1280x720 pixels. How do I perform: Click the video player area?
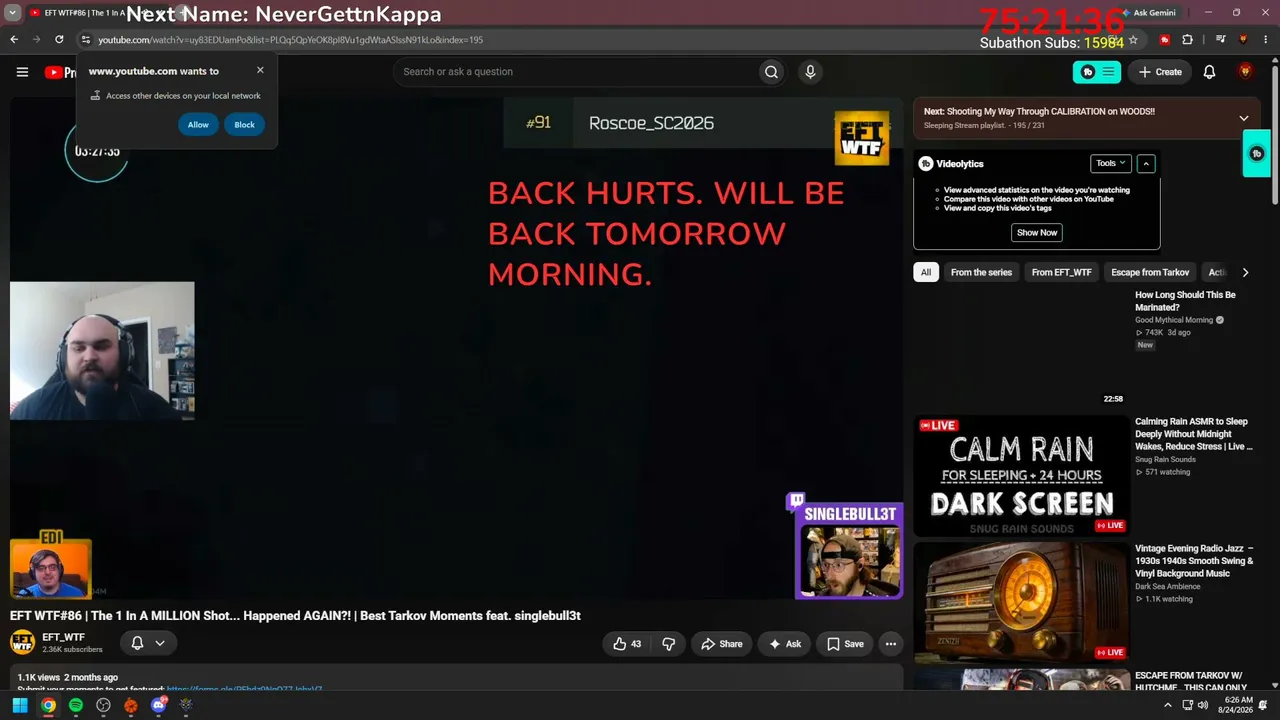coord(456,348)
